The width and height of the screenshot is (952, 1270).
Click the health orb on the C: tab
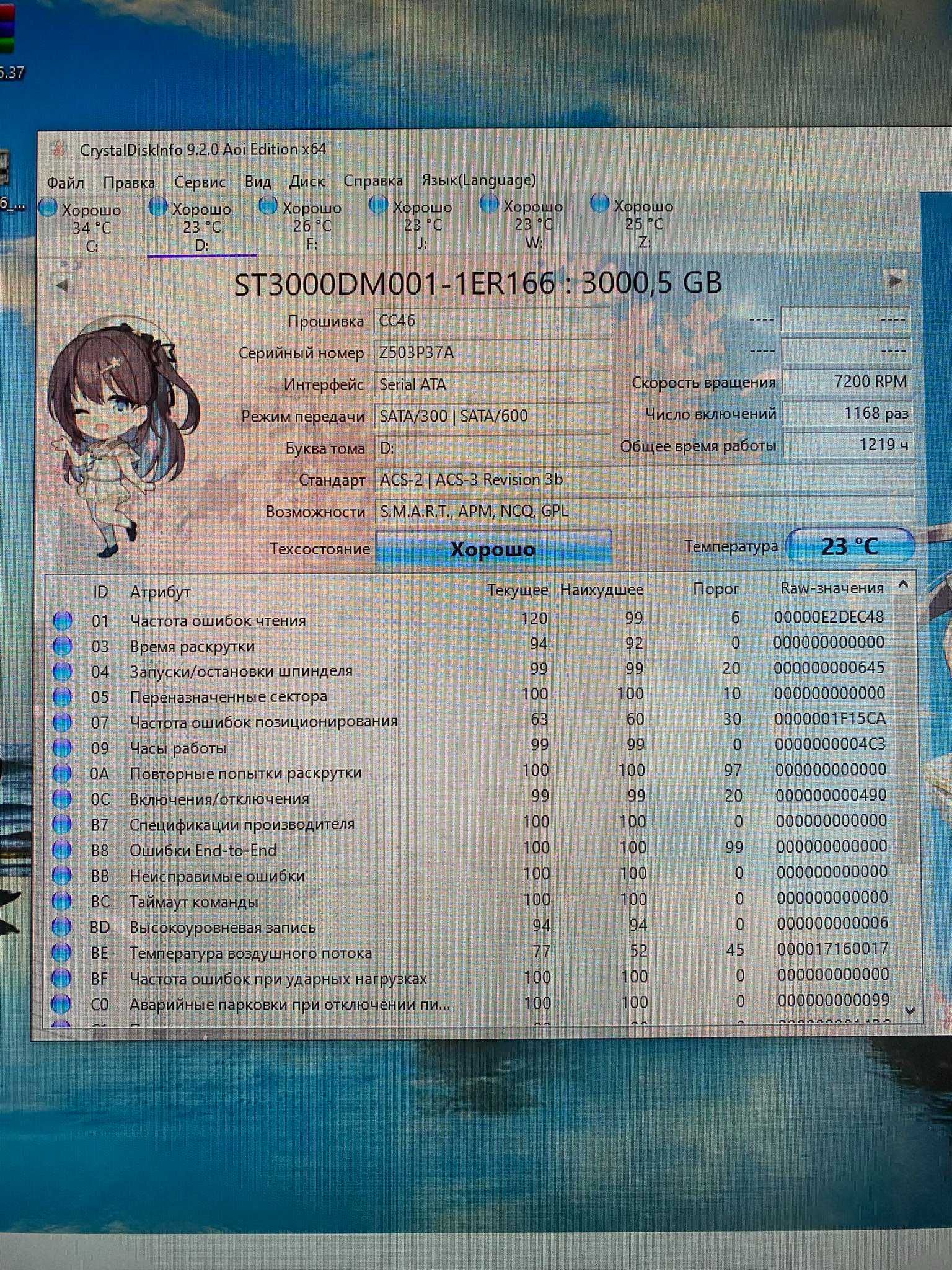(x=48, y=208)
